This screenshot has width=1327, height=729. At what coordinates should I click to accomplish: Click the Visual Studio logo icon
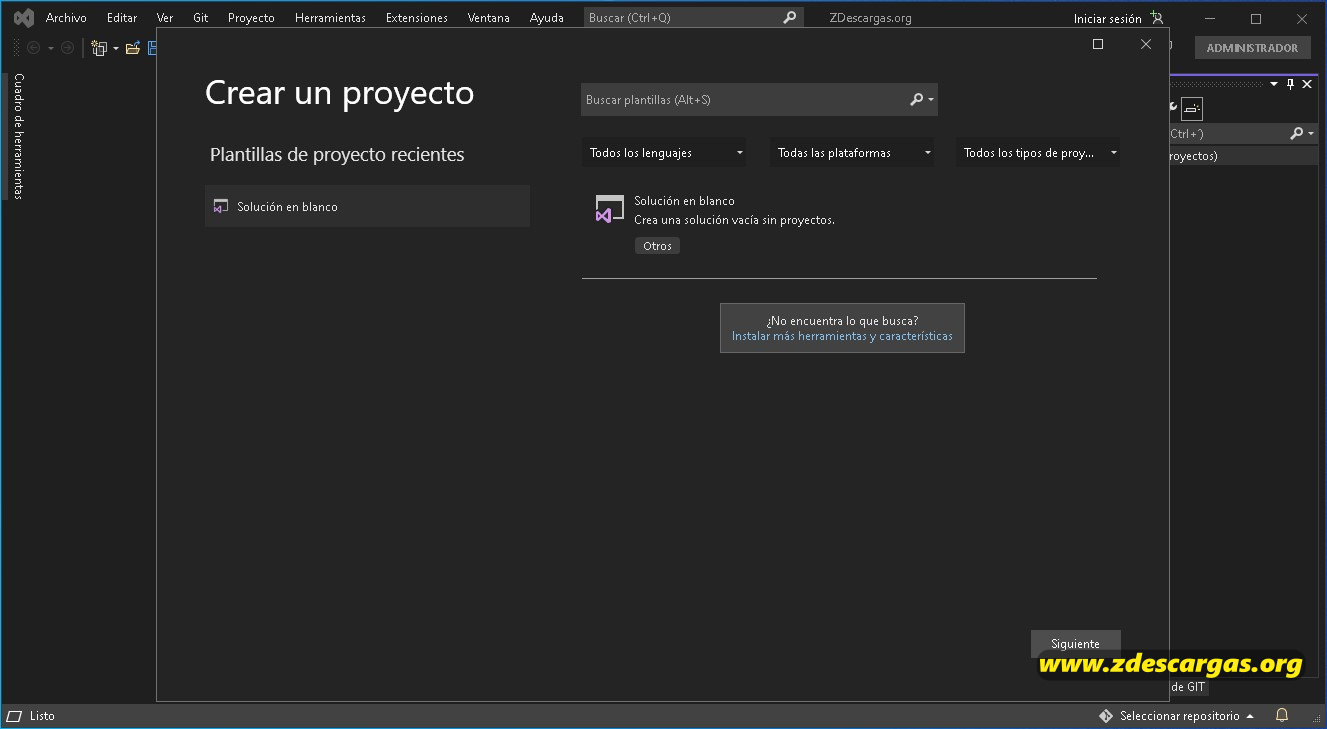24,18
